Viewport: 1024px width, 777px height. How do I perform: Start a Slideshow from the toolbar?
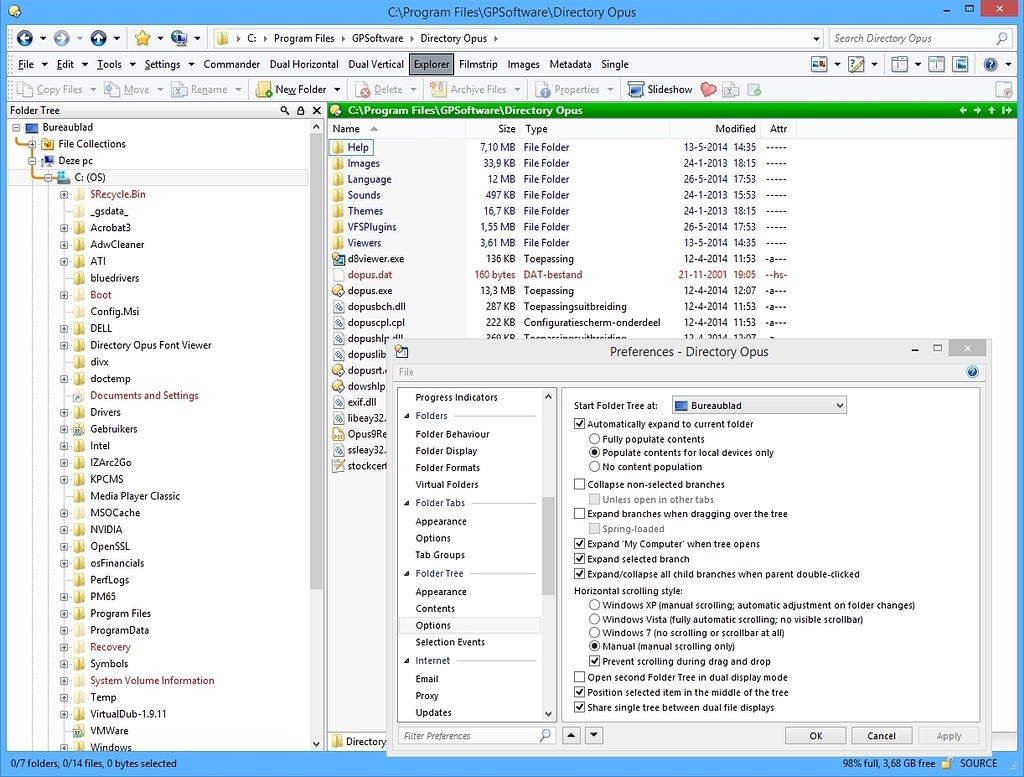659,88
